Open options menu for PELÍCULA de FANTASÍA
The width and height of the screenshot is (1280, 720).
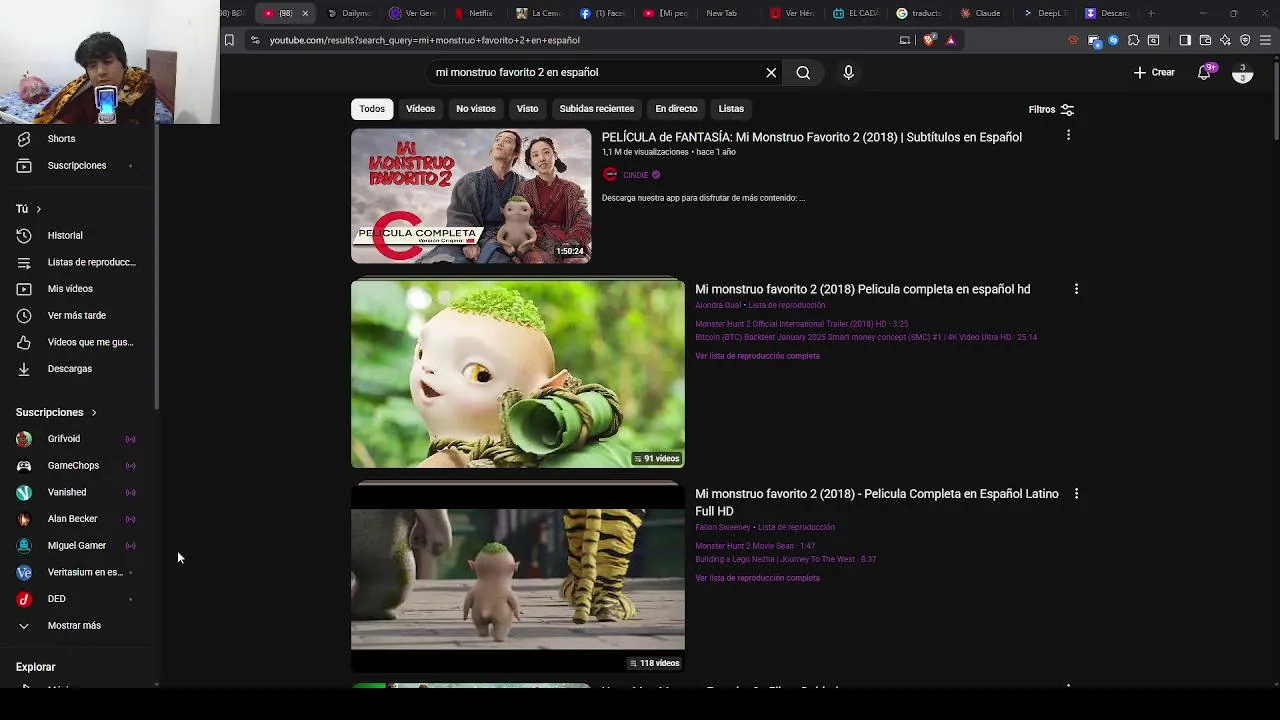(x=1068, y=135)
